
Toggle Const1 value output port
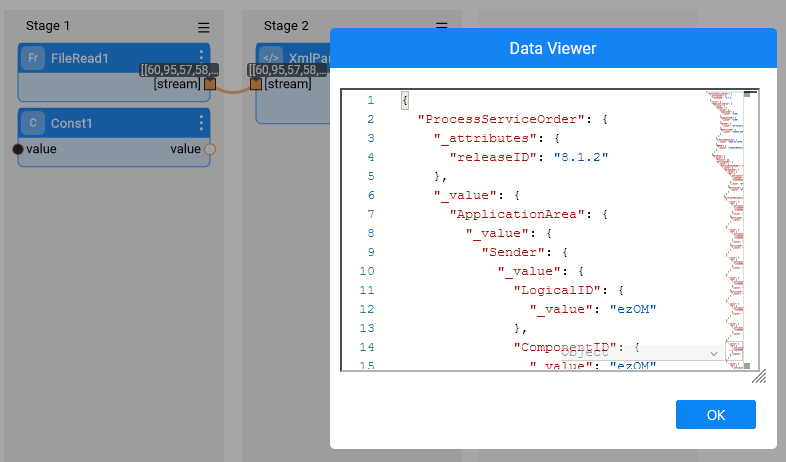coord(210,149)
